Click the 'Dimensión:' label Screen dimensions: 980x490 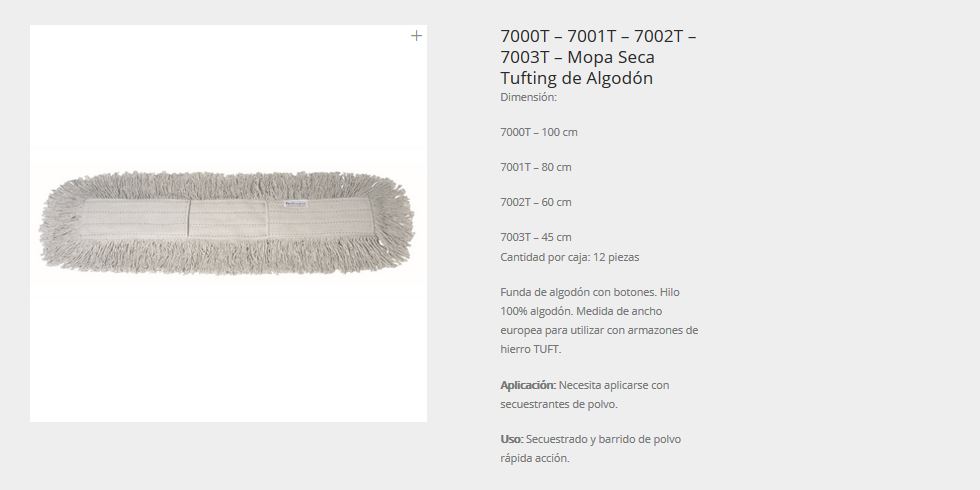(528, 97)
